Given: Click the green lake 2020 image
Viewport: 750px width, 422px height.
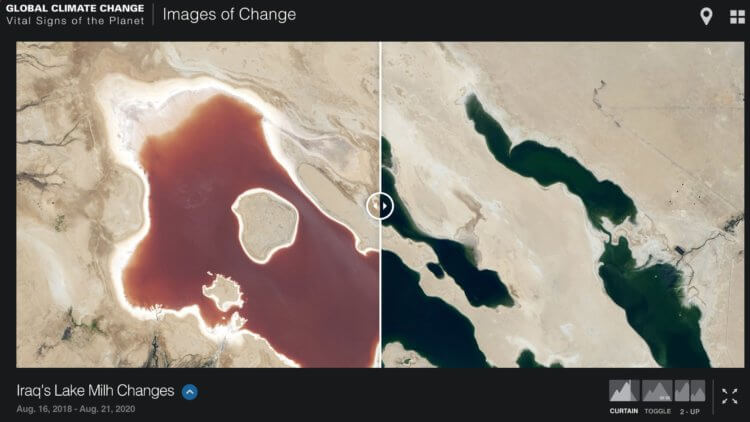Looking at the screenshot, I should click(563, 205).
